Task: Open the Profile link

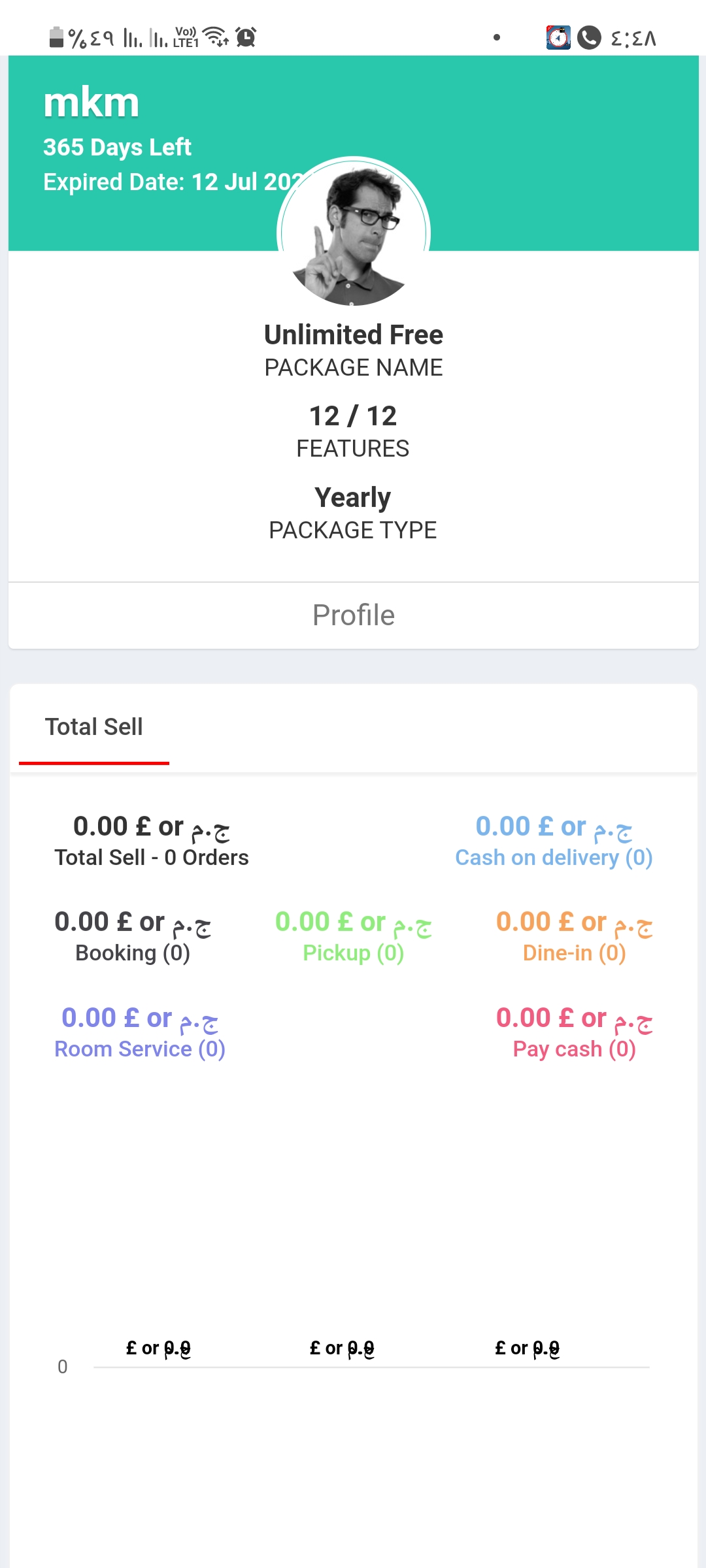Action: tap(354, 615)
